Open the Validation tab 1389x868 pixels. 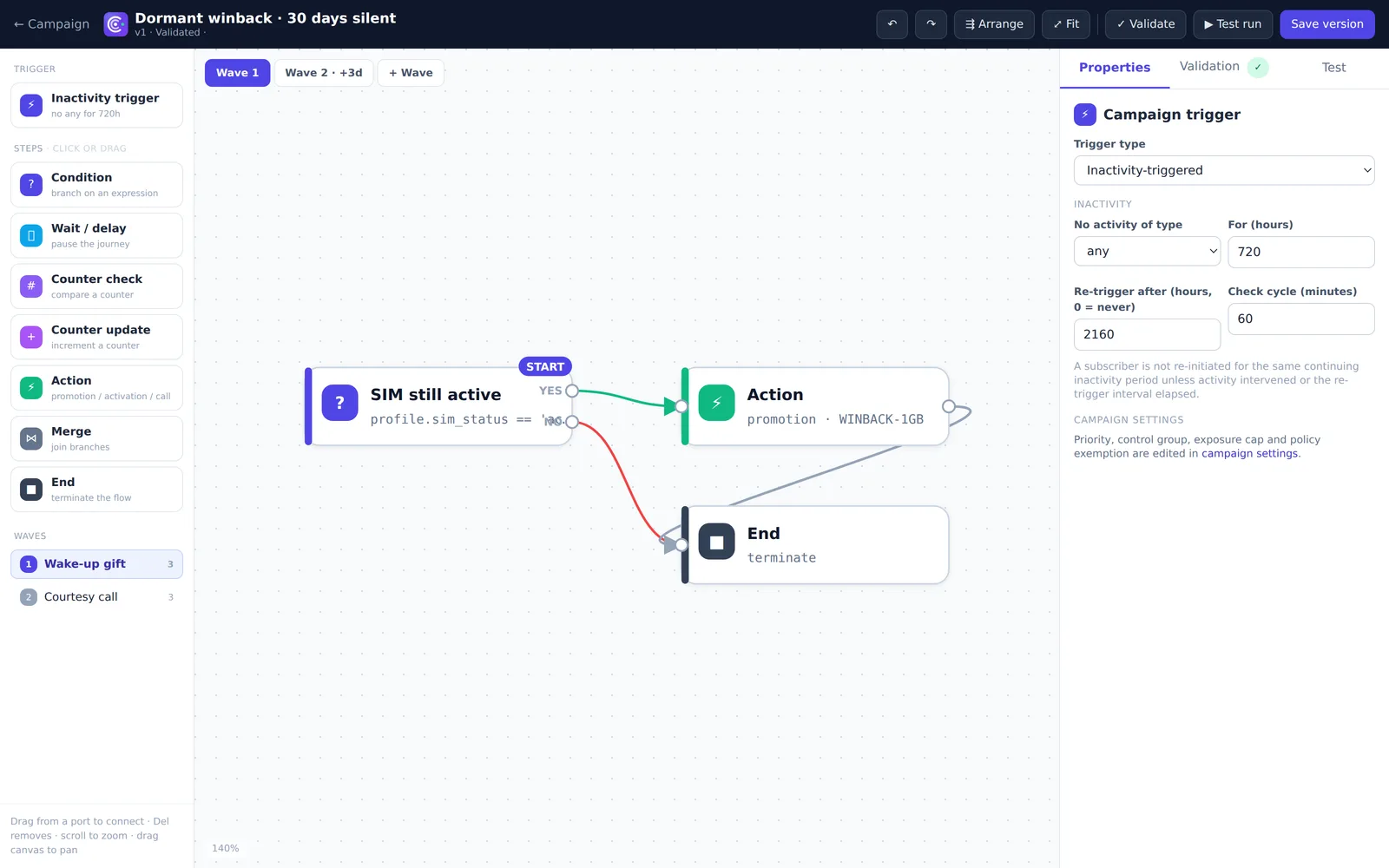click(1223, 67)
